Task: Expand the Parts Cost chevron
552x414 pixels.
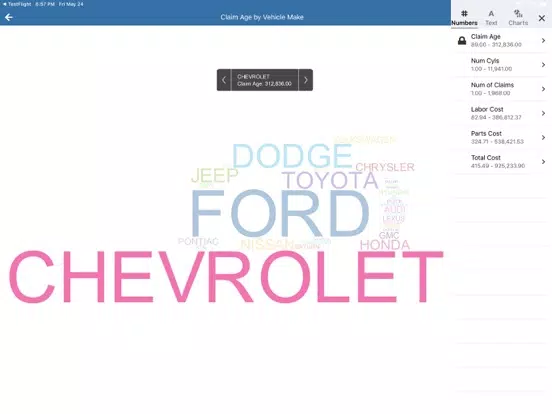Action: (543, 137)
